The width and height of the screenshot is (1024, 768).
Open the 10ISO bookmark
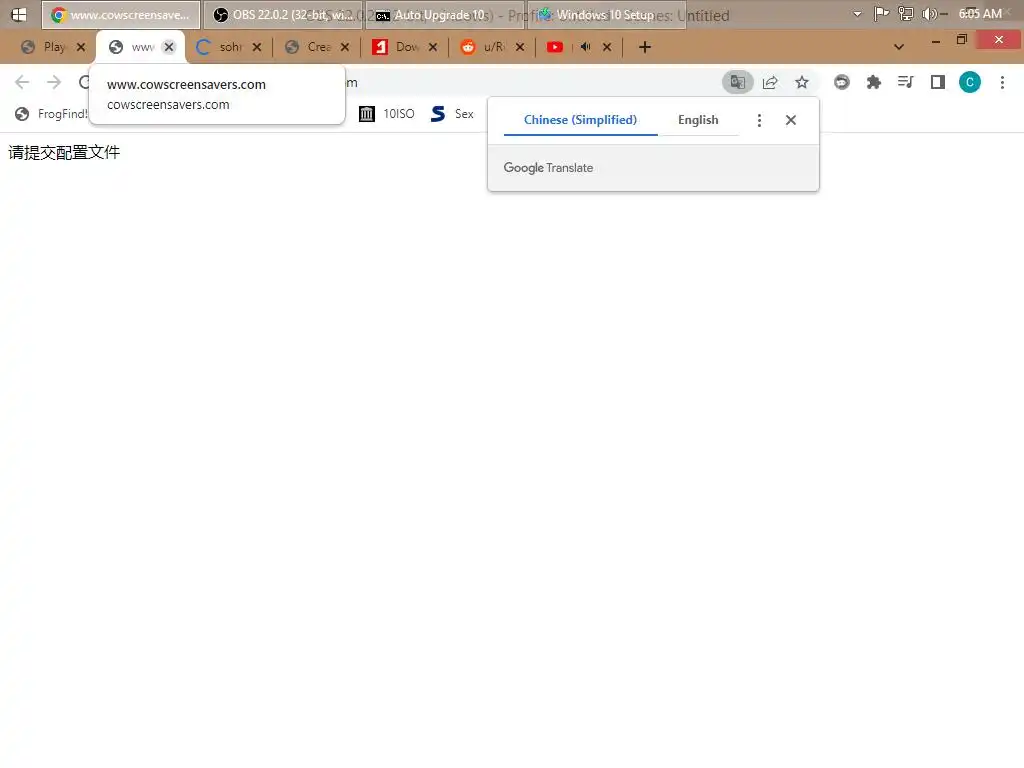tap(387, 114)
